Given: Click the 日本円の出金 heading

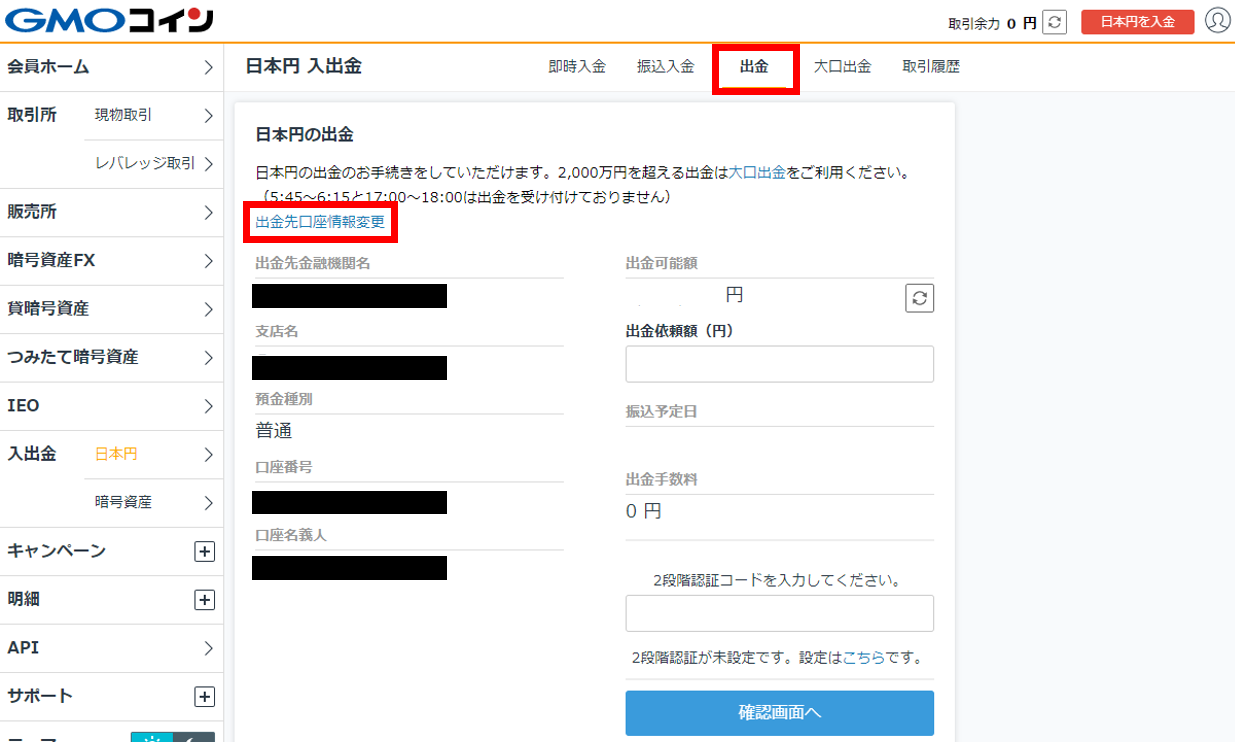Looking at the screenshot, I should point(304,134).
